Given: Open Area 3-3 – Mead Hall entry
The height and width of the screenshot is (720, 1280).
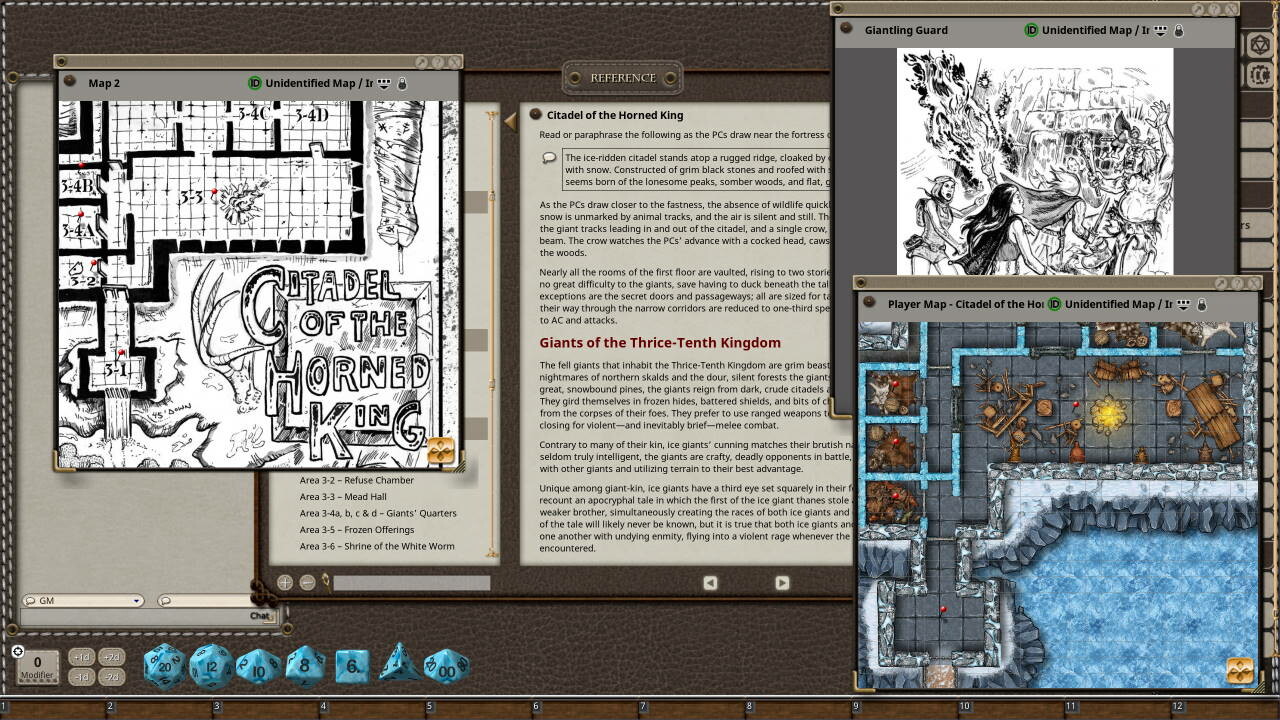Looking at the screenshot, I should click(345, 496).
